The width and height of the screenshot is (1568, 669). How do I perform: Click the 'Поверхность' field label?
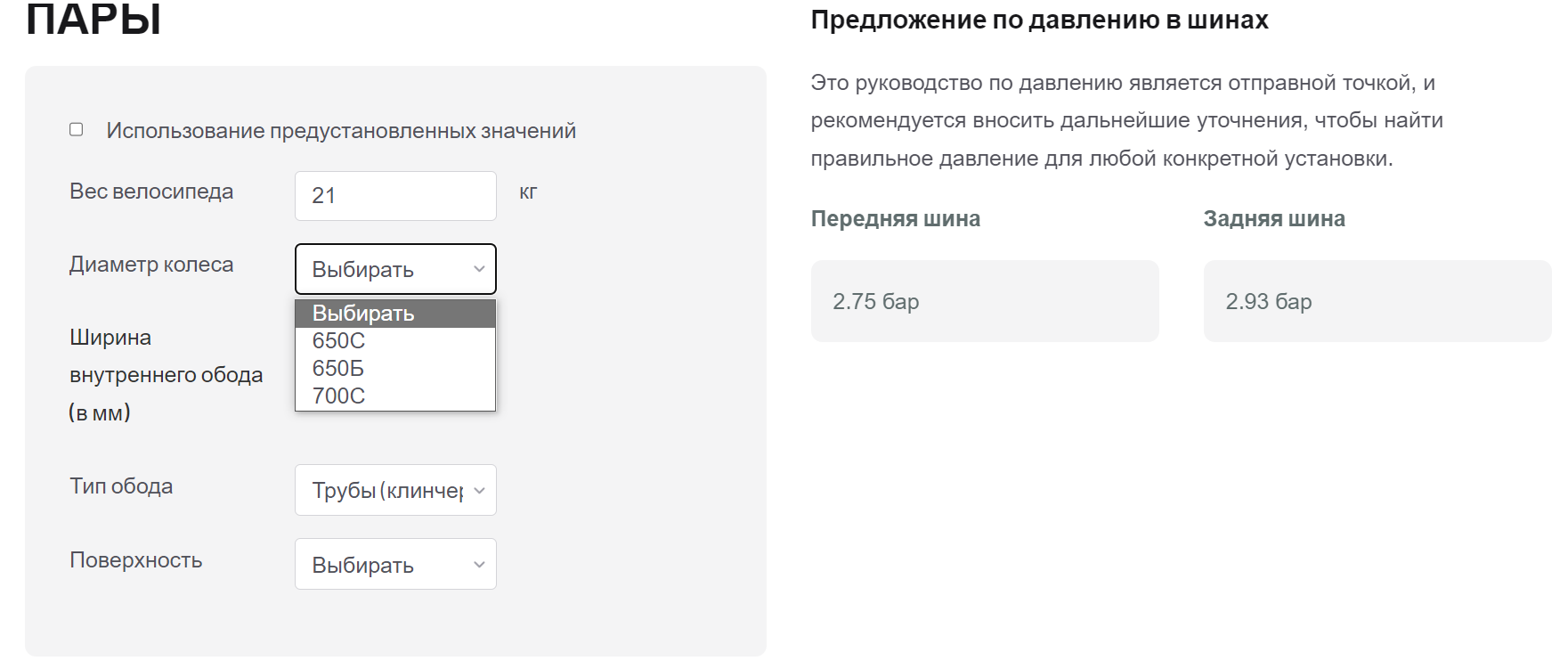[x=136, y=560]
